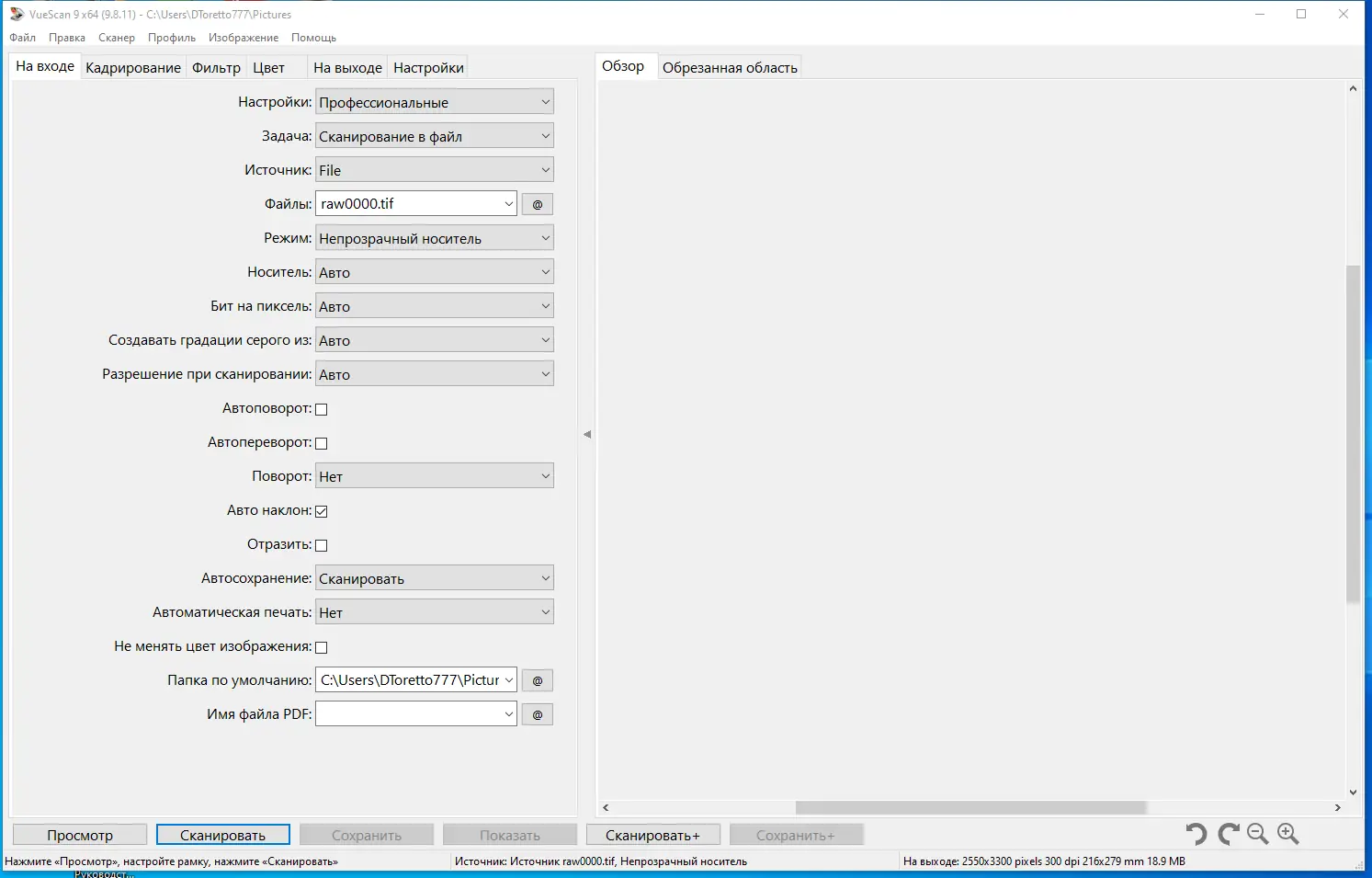Switch to the Фильтр tab
The height and width of the screenshot is (878, 1372).
(x=216, y=67)
